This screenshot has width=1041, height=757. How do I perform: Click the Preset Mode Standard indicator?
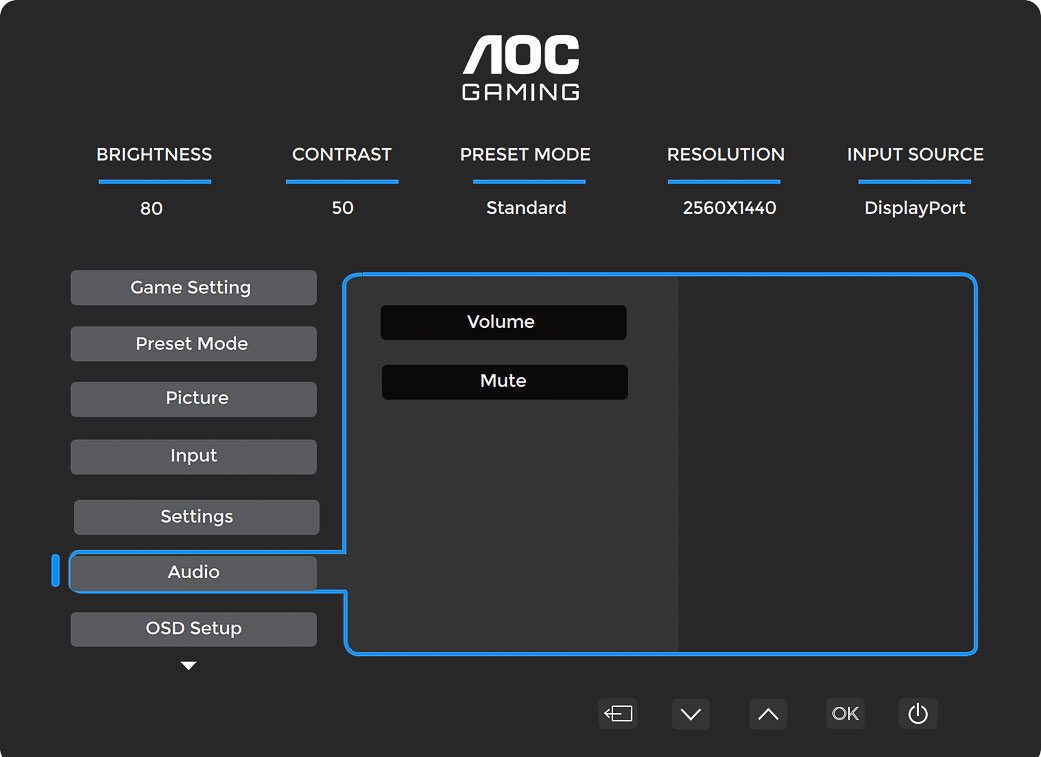526,208
